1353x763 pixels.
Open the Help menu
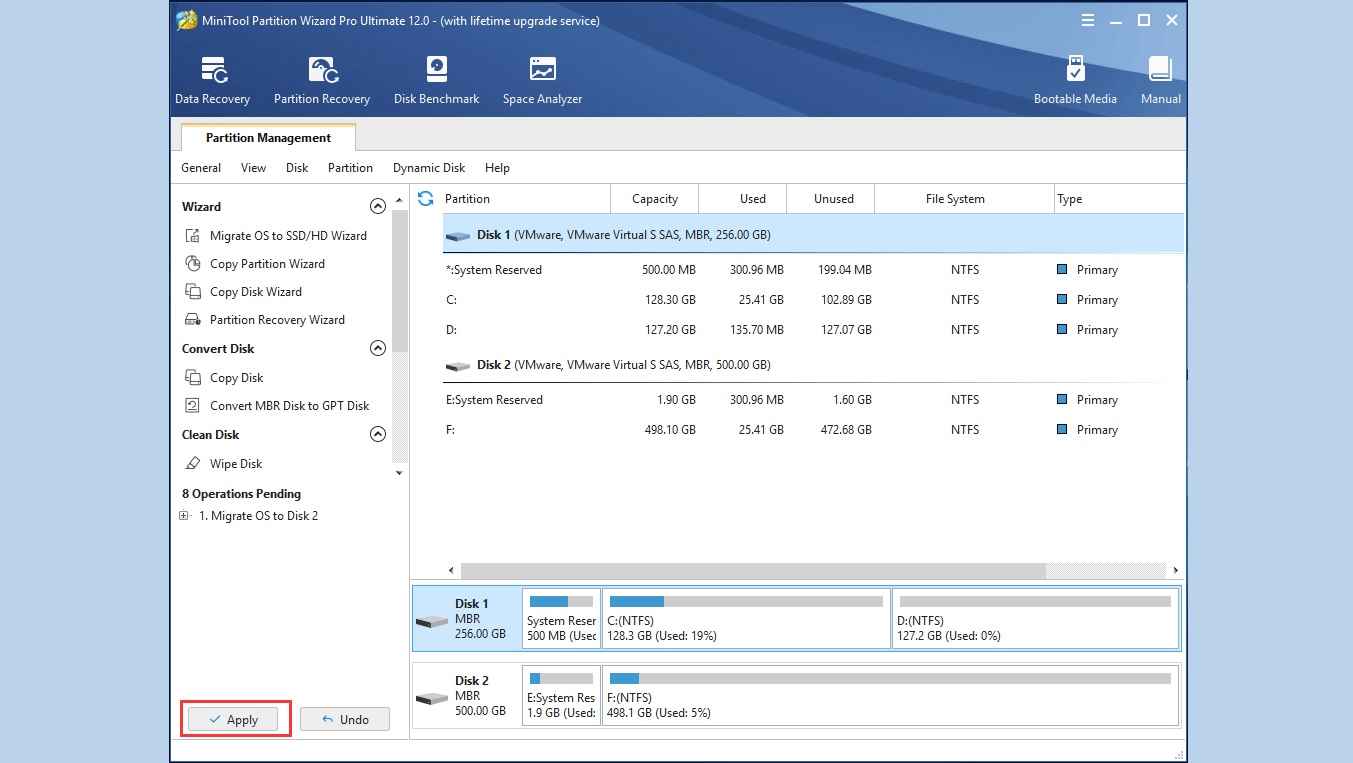click(497, 168)
